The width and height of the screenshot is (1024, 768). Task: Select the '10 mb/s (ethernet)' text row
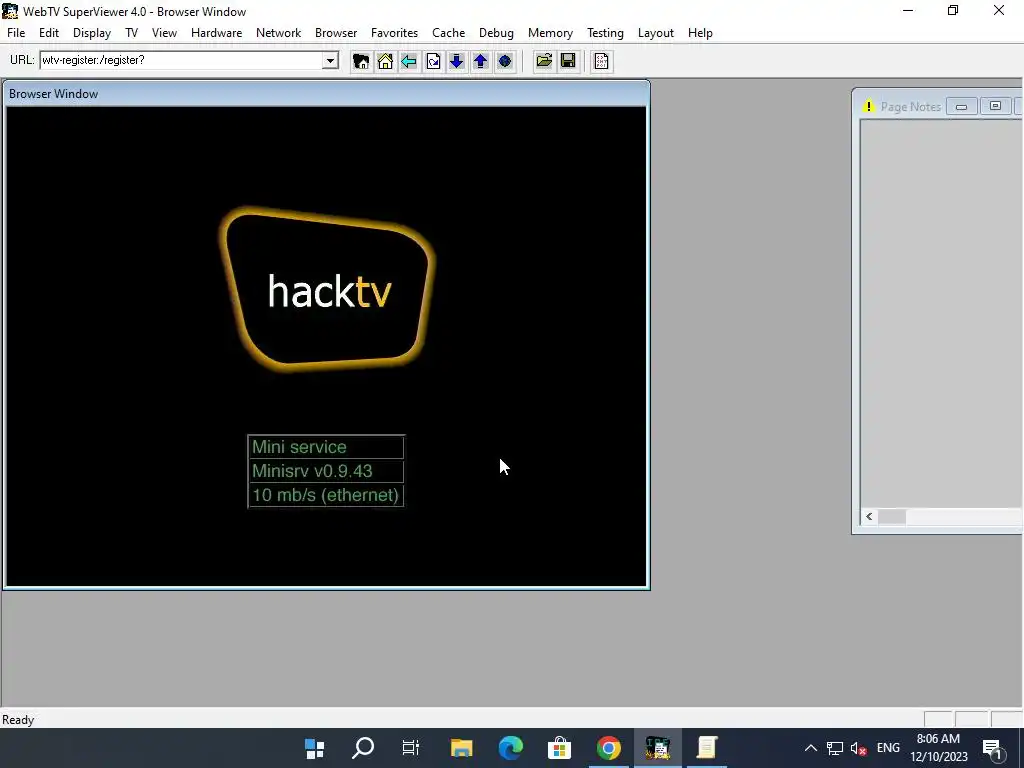326,495
